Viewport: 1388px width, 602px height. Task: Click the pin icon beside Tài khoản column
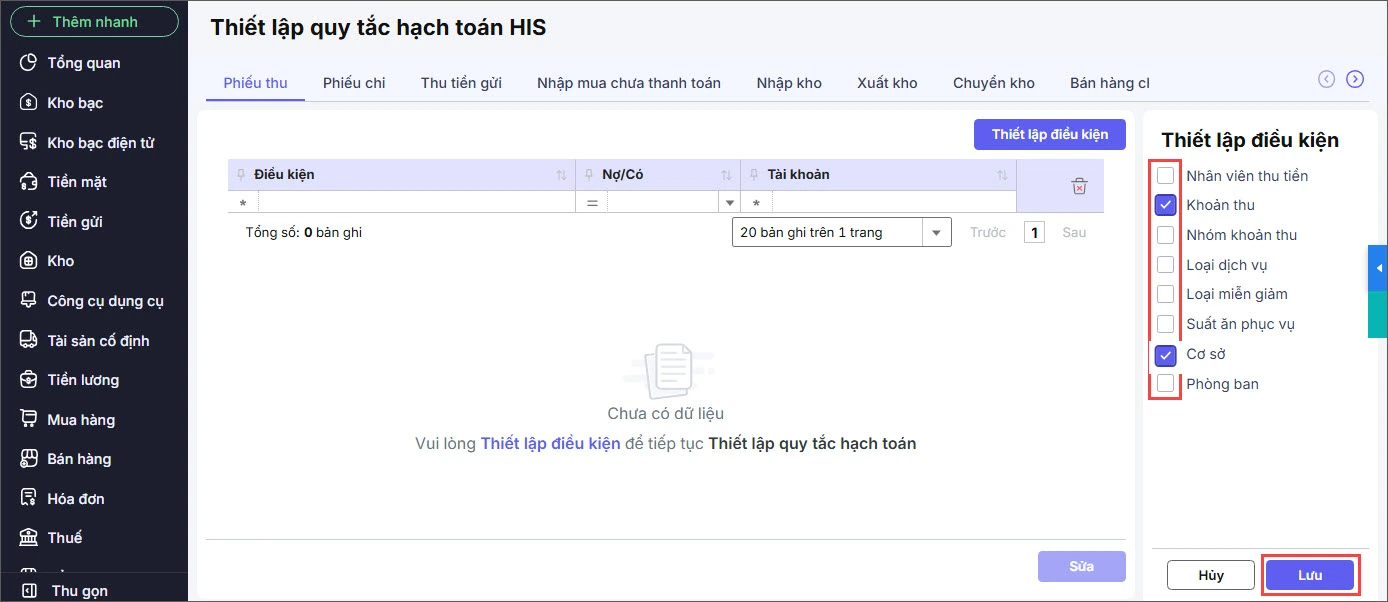753,175
